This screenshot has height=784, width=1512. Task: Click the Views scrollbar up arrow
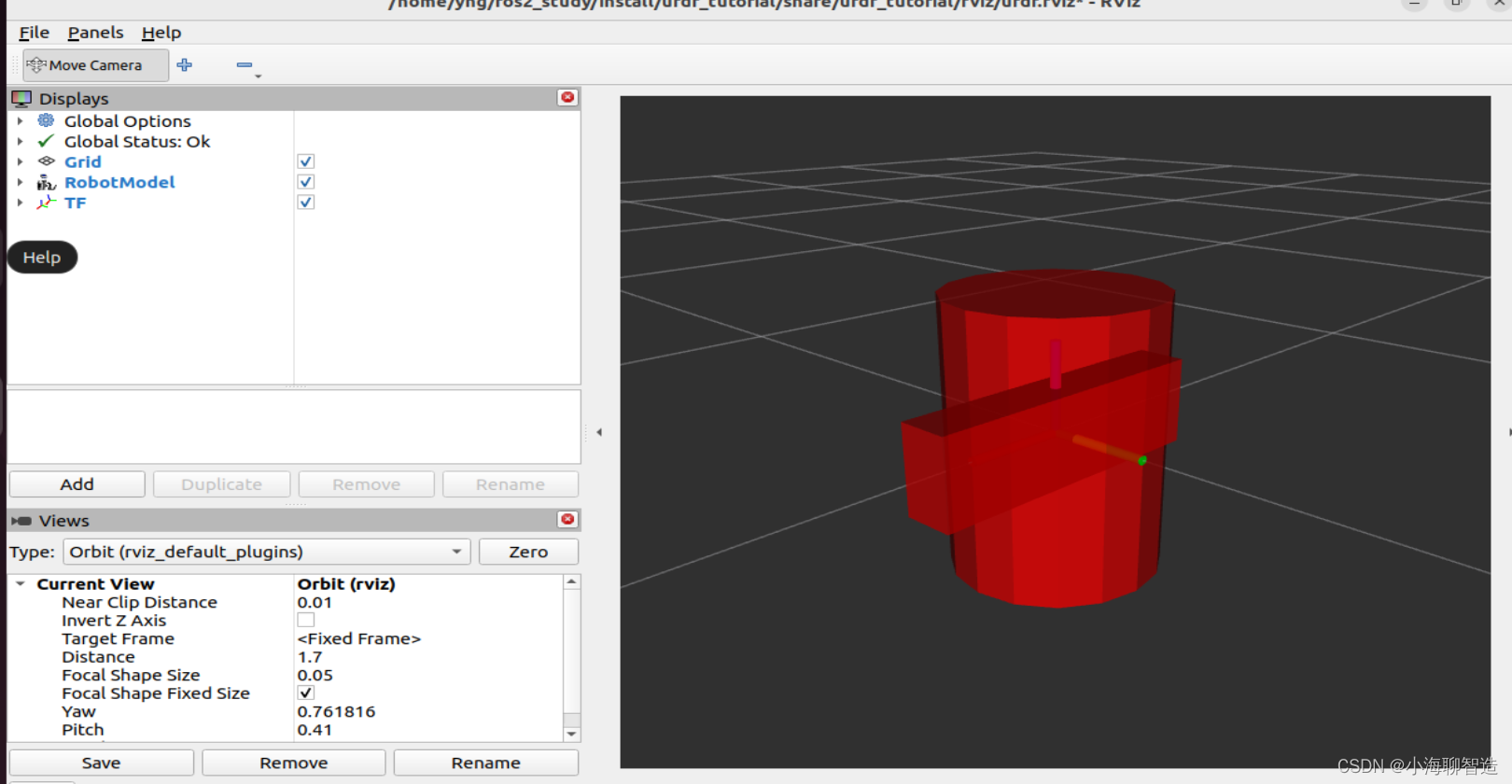tap(572, 581)
